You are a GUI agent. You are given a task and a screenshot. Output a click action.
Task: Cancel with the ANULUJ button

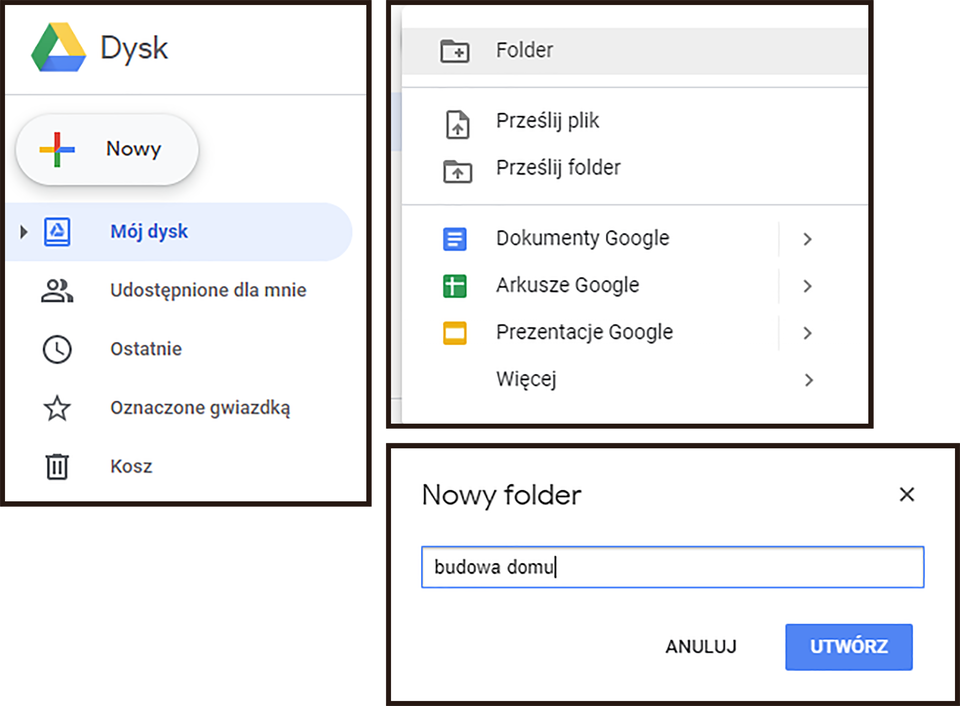click(x=701, y=647)
